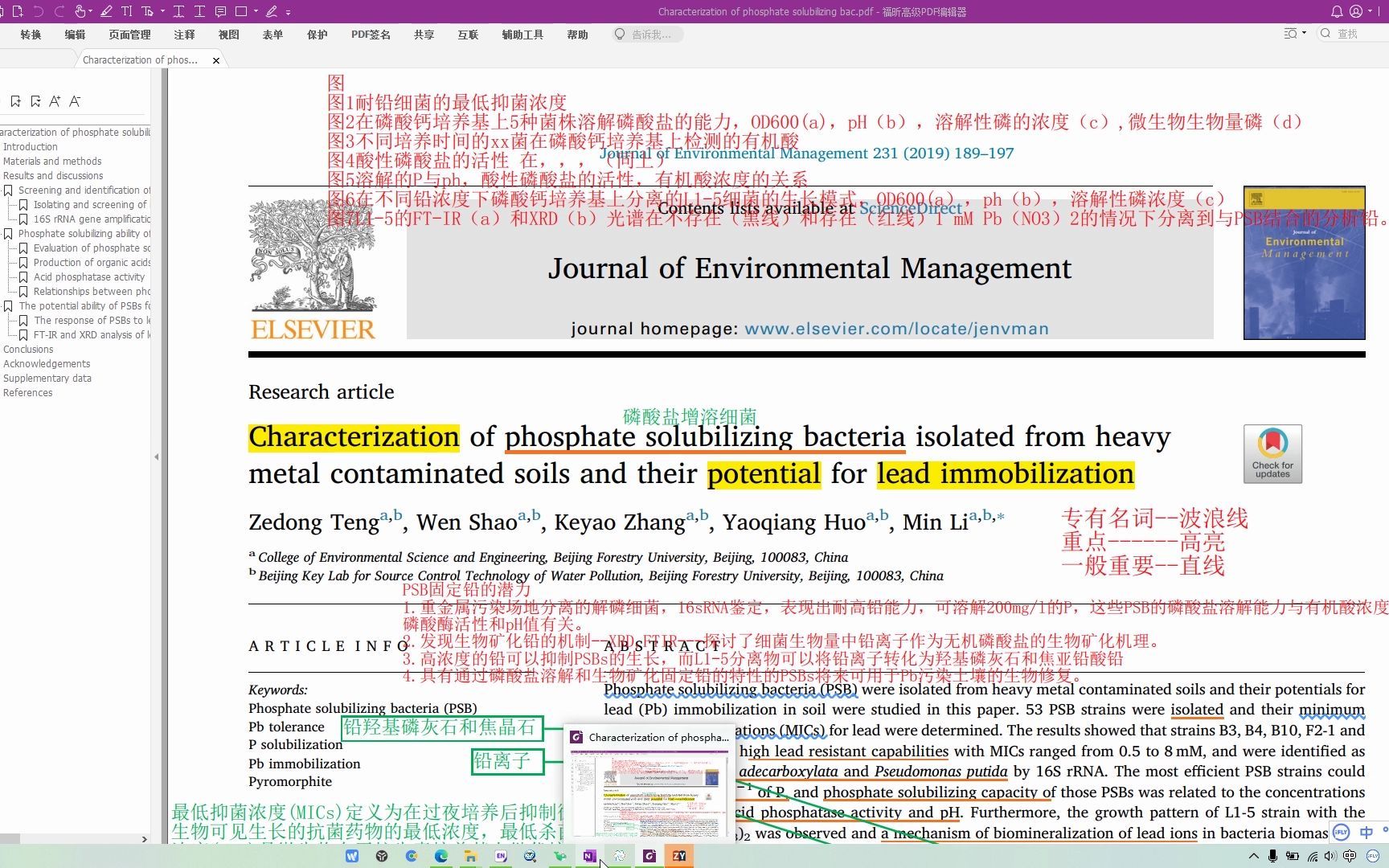Image resolution: width=1389 pixels, height=868 pixels.
Task: Collapse The potential ability of PSBs bookmark
Action: tap(8, 306)
